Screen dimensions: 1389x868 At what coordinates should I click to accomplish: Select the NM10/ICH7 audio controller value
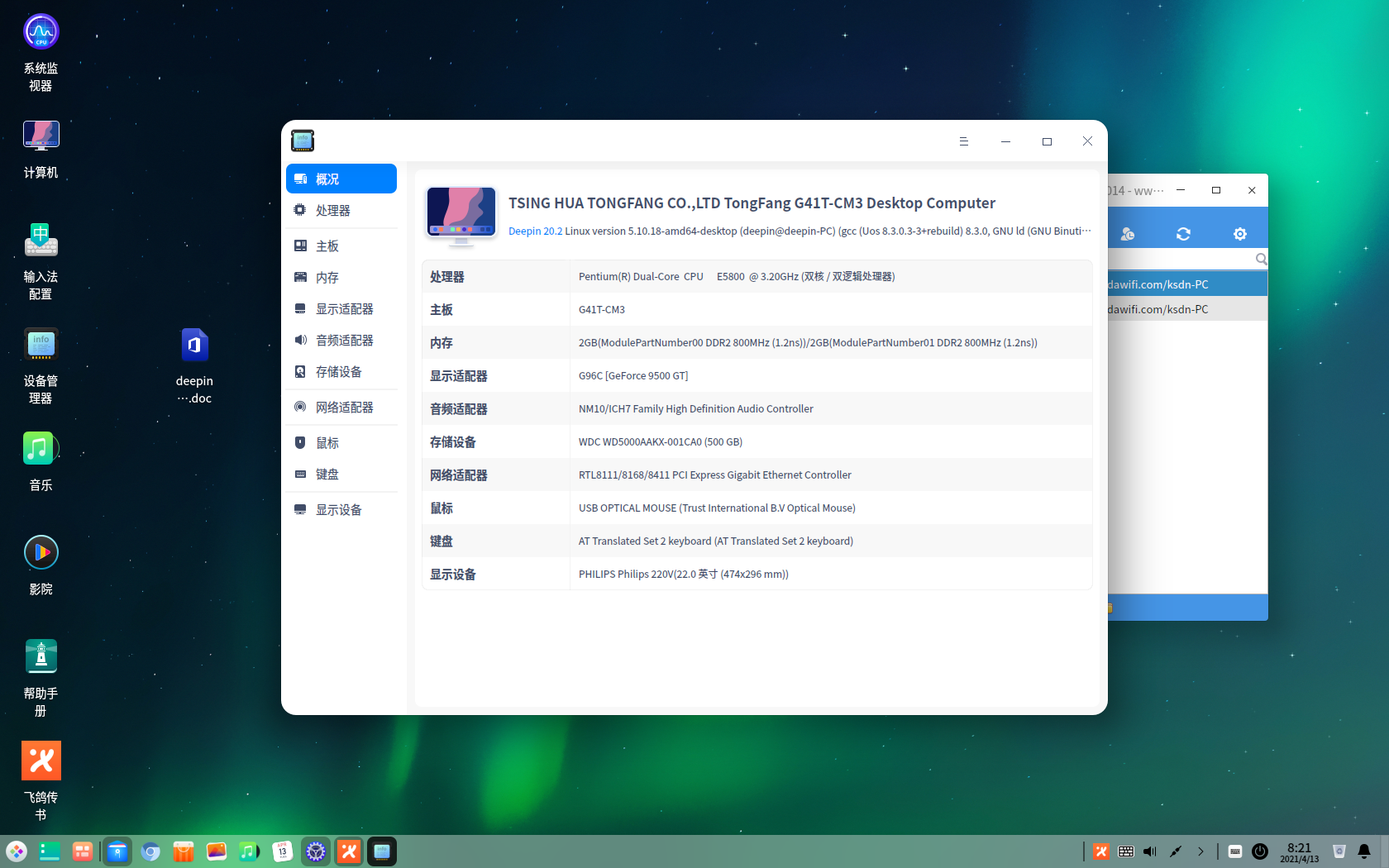pyautogui.click(x=696, y=408)
